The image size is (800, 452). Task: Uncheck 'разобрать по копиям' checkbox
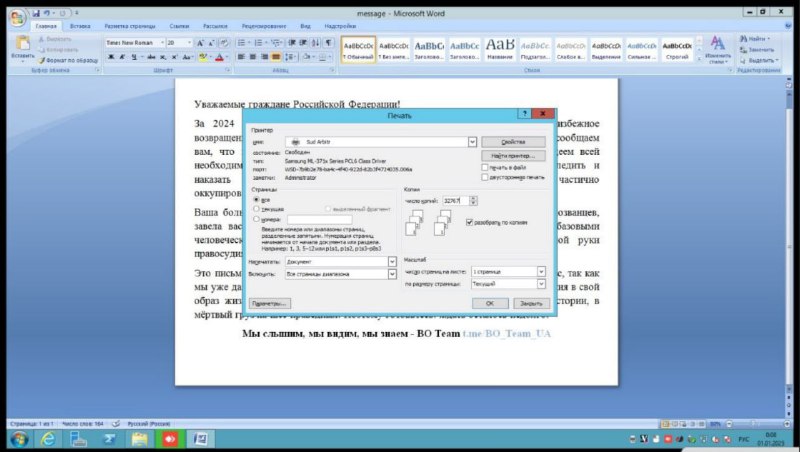tap(469, 222)
